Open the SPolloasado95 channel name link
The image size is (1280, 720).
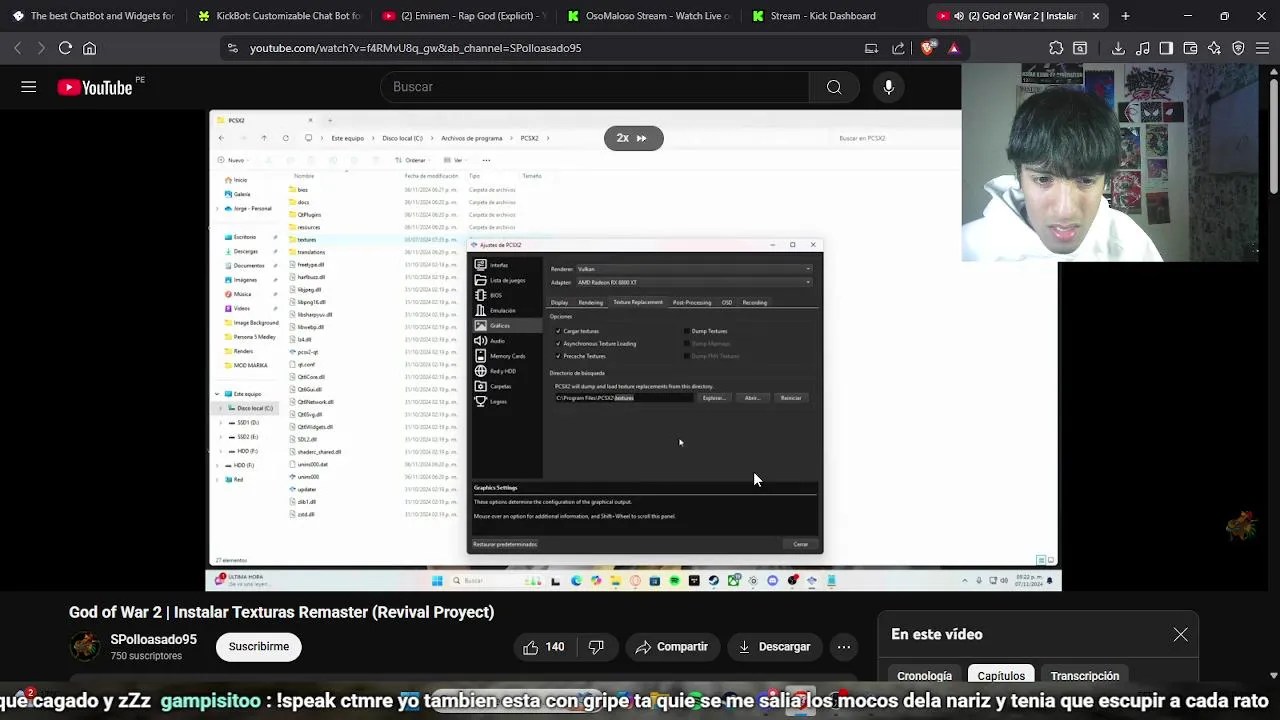pyautogui.click(x=153, y=639)
